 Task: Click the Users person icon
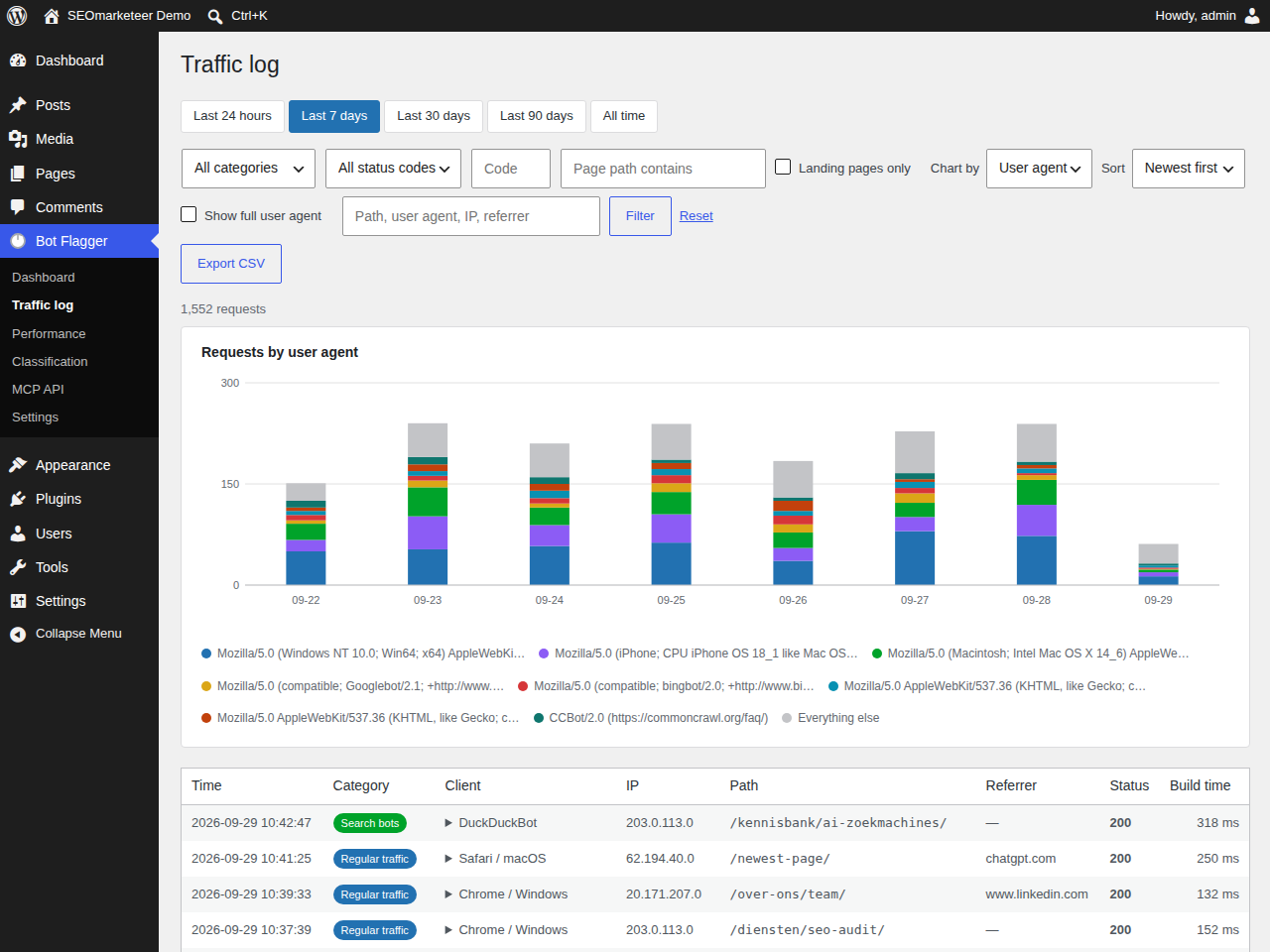click(18, 534)
